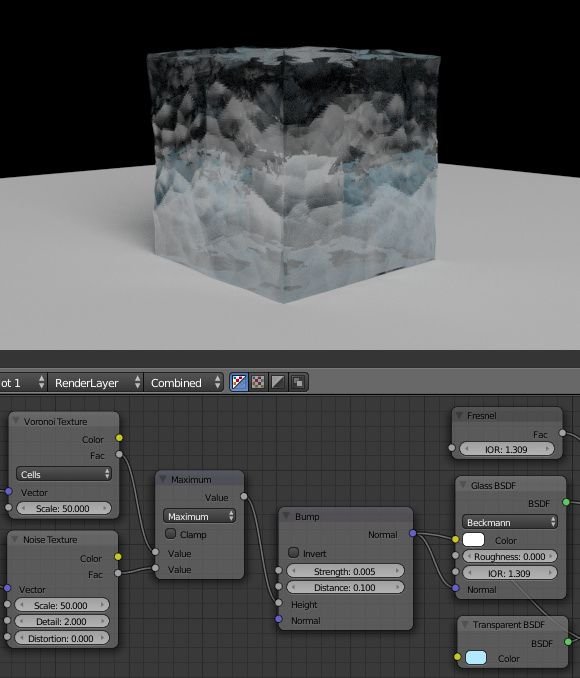Collapse the Fresnel node
The image size is (580, 678).
[x=459, y=415]
